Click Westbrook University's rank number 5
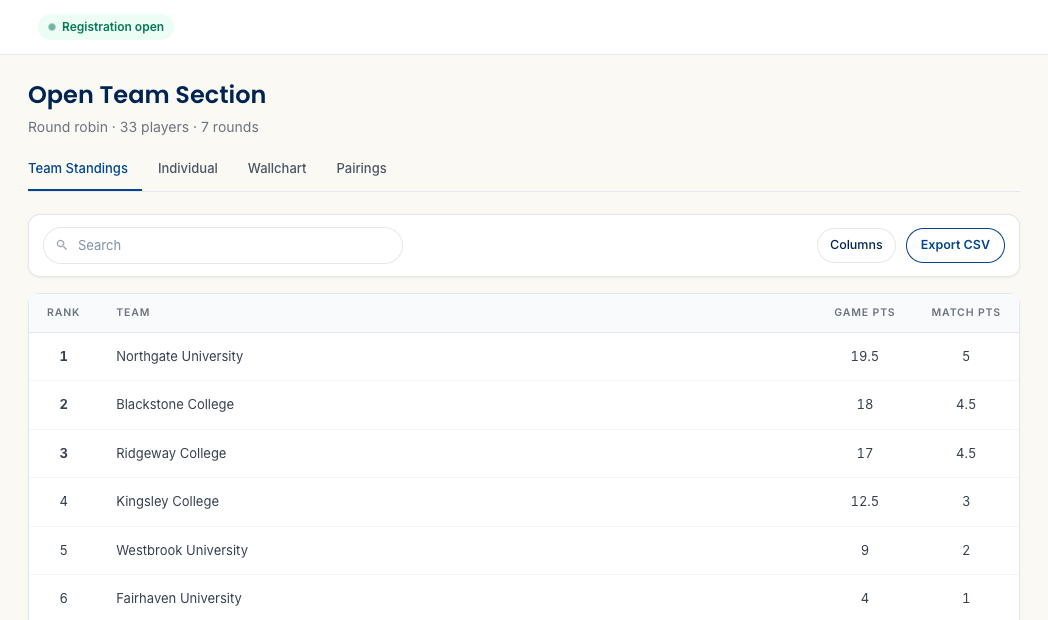 pyautogui.click(x=63, y=550)
